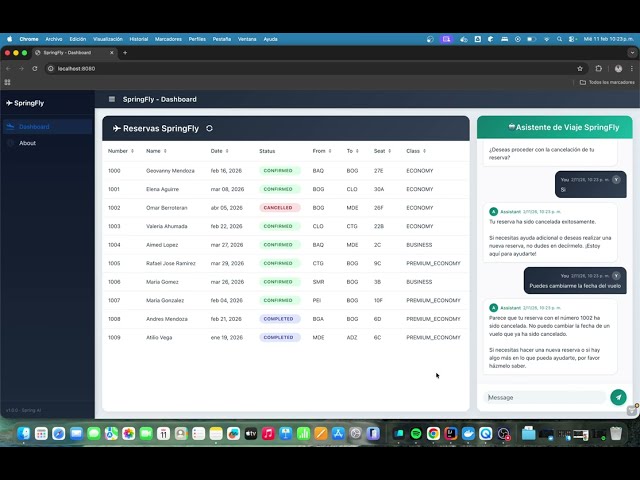Click the name Elena Aguirre
The width and height of the screenshot is (640, 480).
[x=162, y=189]
